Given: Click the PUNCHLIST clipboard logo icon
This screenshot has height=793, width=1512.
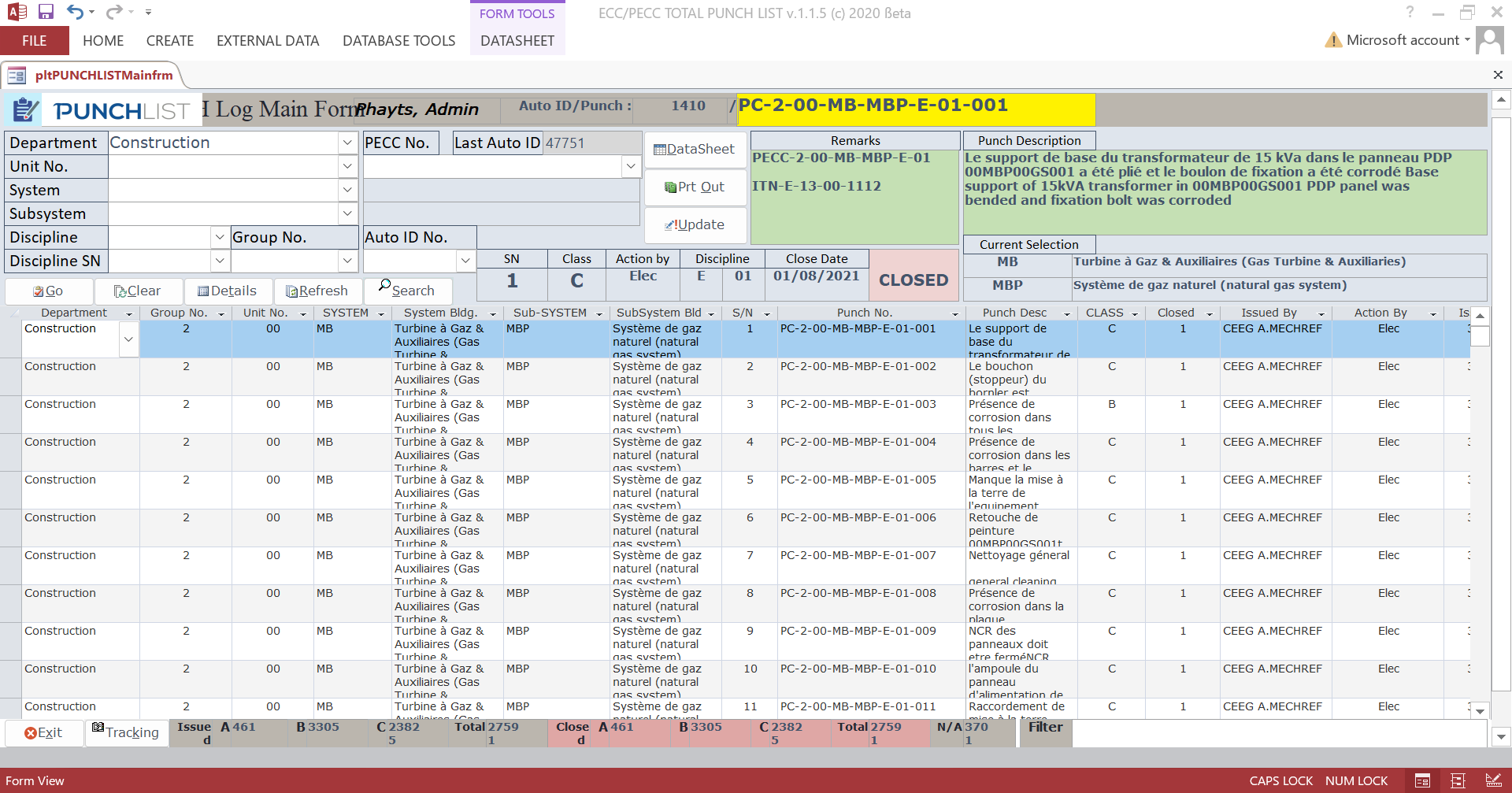Looking at the screenshot, I should [25, 110].
